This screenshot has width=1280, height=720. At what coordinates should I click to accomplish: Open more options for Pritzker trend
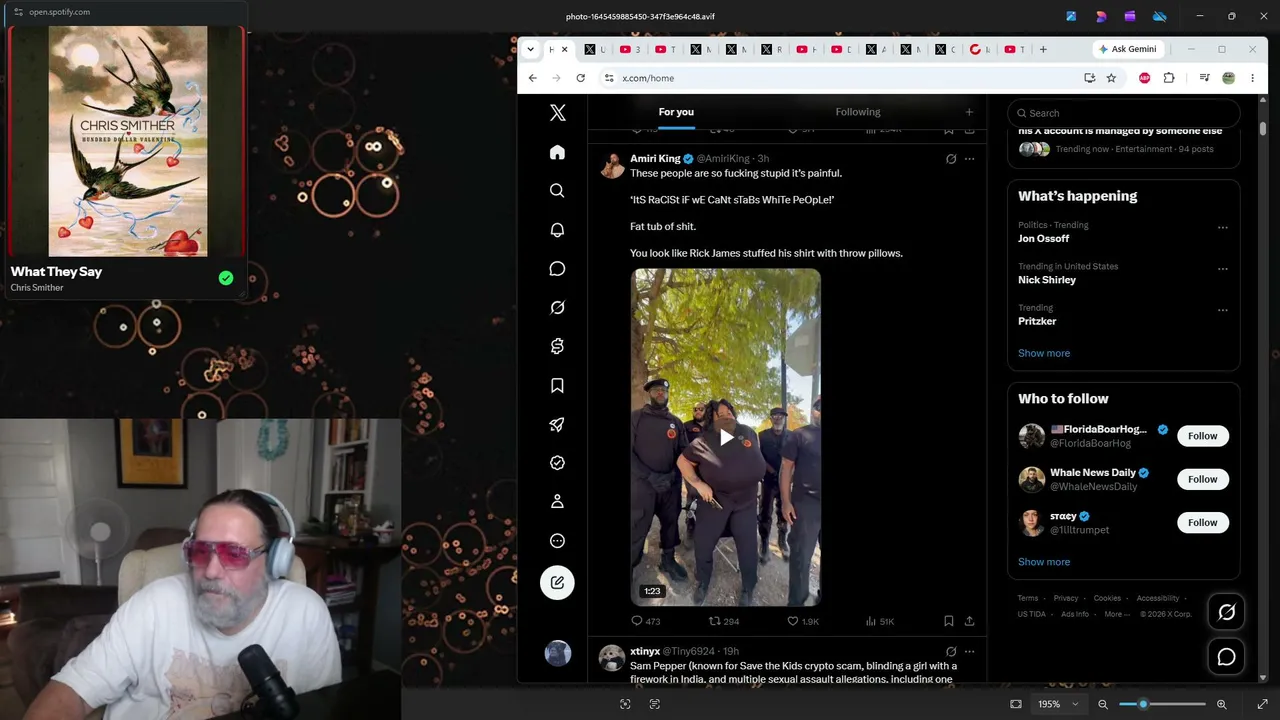point(1222,310)
